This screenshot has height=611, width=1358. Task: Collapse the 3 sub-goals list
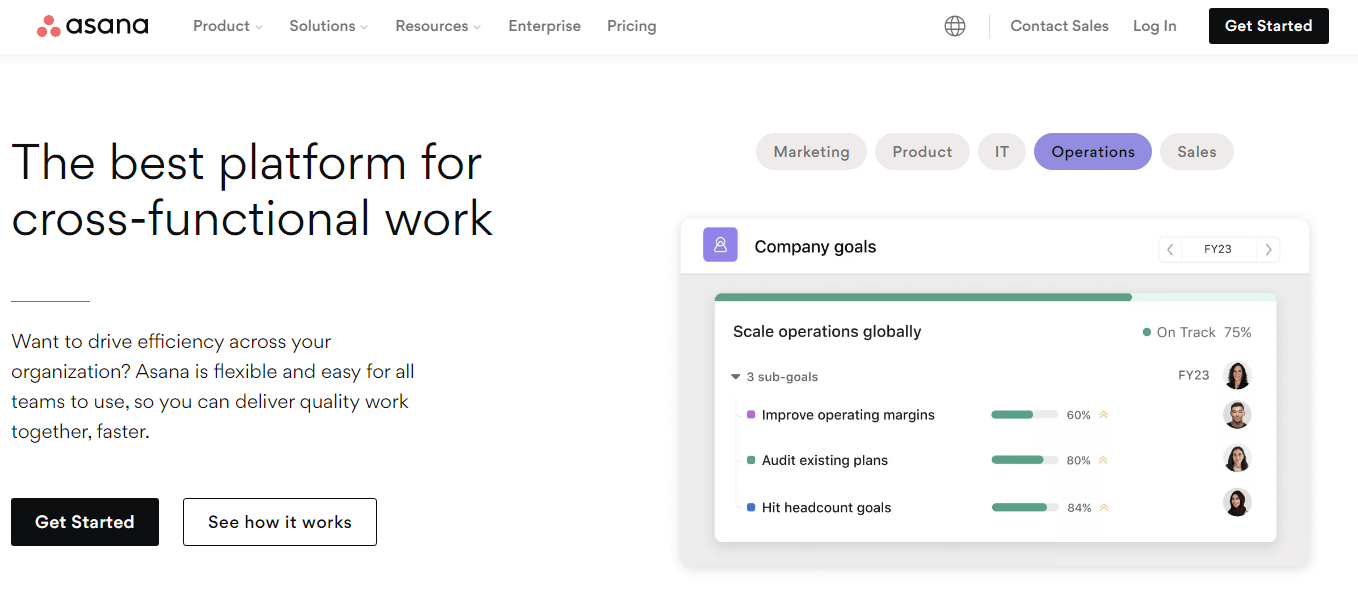[736, 377]
